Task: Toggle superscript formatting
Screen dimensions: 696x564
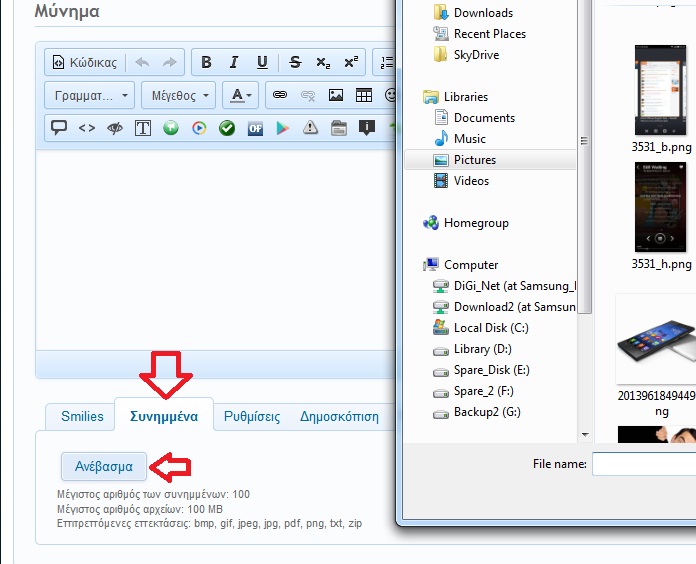Action: click(x=351, y=62)
